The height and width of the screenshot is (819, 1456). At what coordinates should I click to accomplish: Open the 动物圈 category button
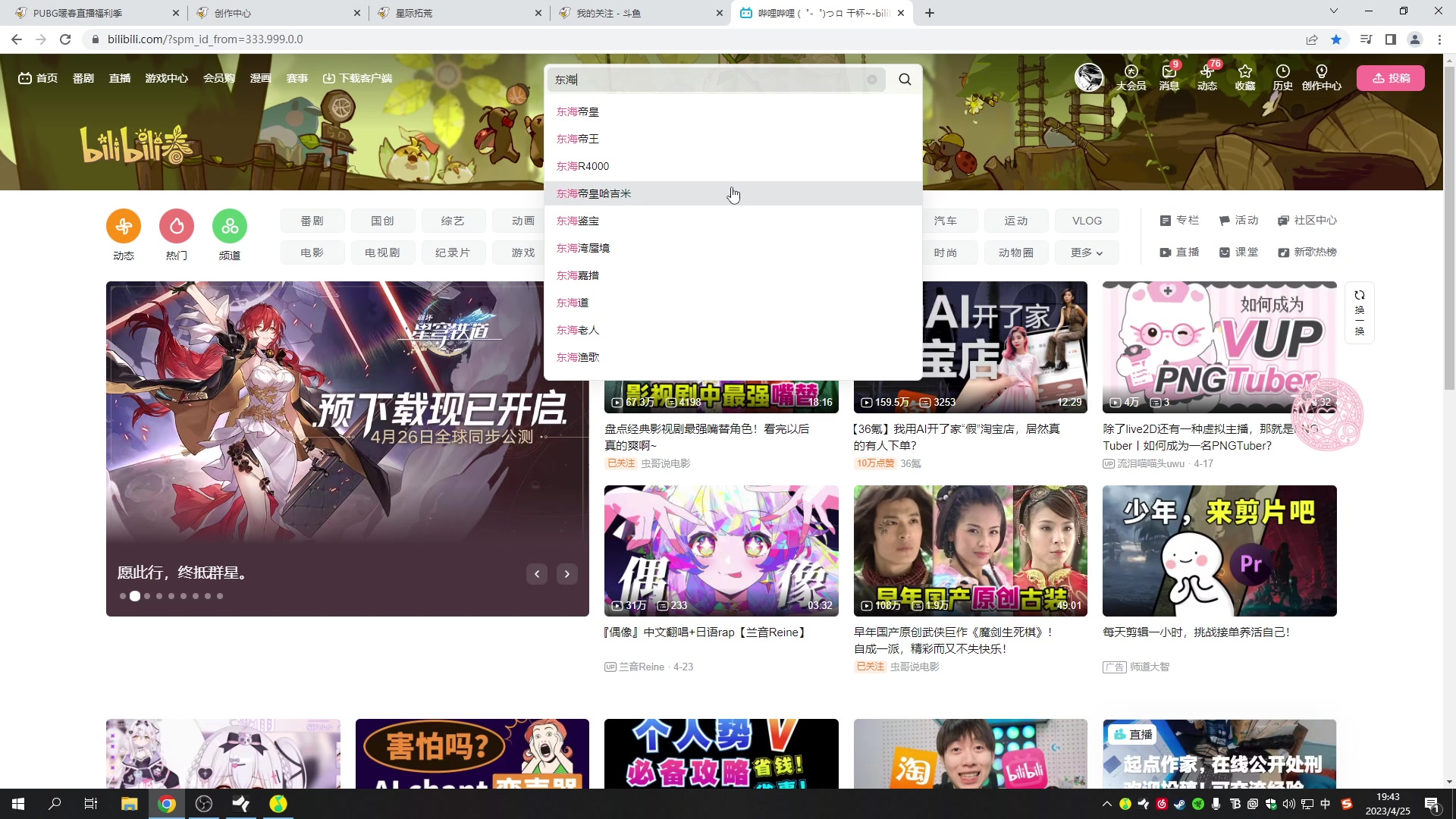(1016, 253)
